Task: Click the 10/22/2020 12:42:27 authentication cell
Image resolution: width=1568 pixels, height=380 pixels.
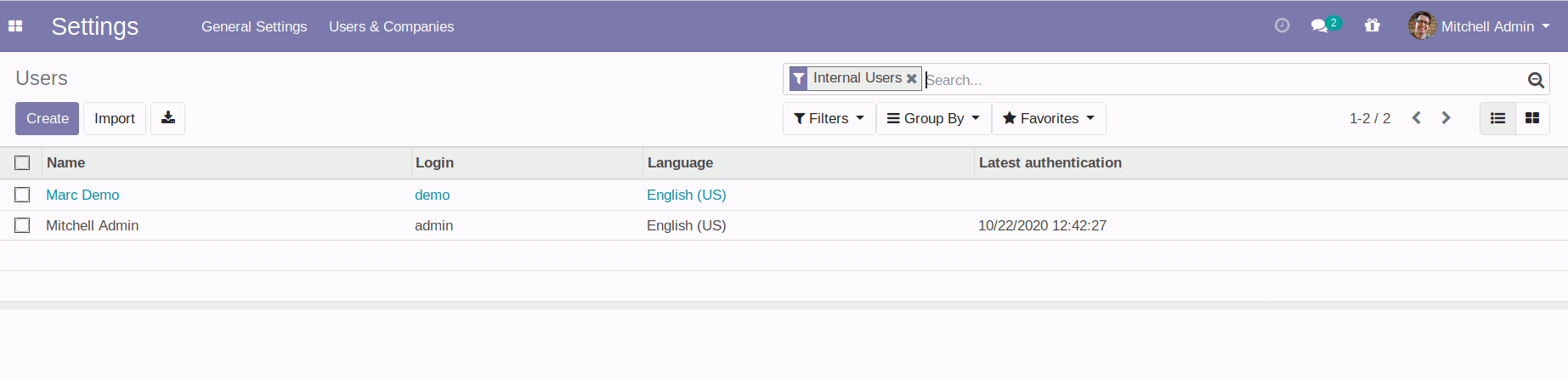Action: pos(1043,225)
